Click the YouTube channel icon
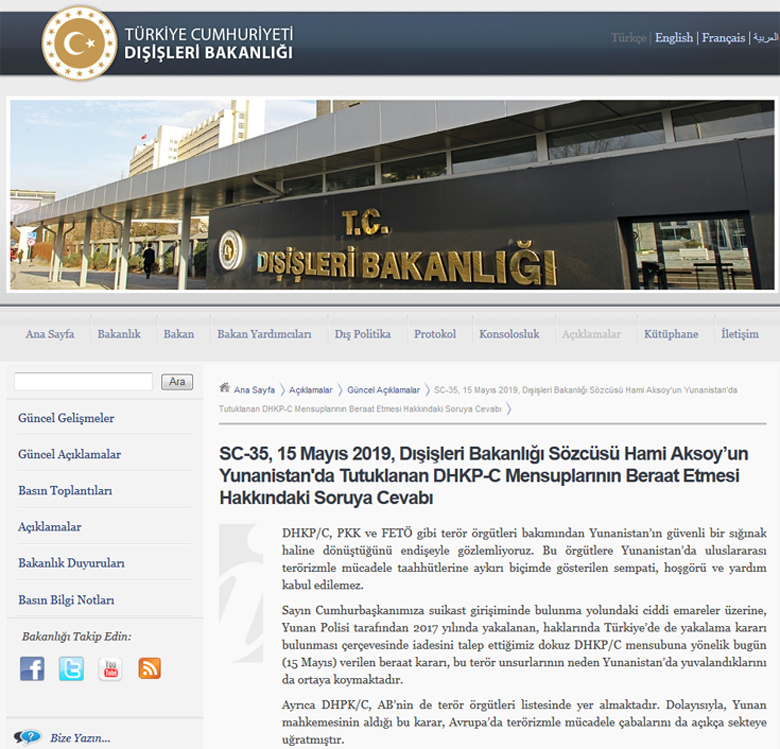 tap(110, 669)
